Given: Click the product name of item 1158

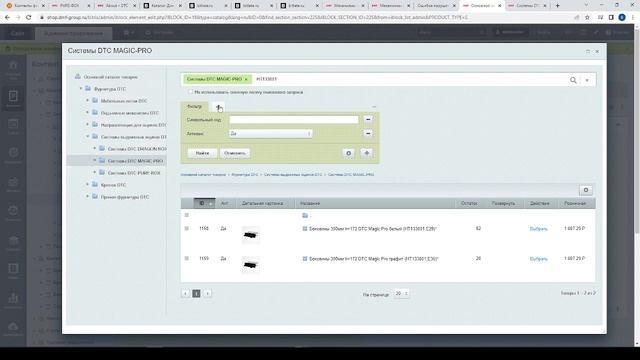Looking at the screenshot, I should click(373, 229).
